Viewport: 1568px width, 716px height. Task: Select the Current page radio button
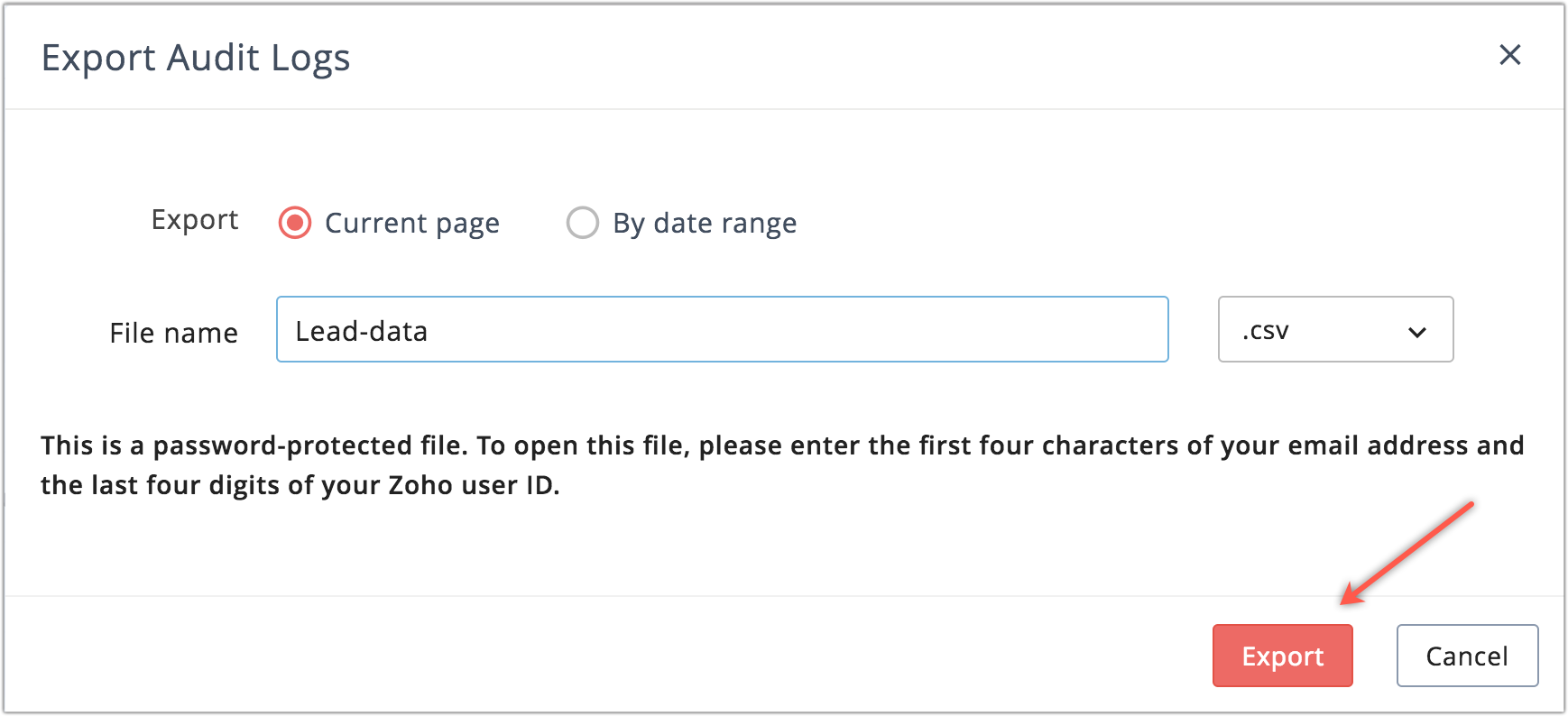point(295,223)
